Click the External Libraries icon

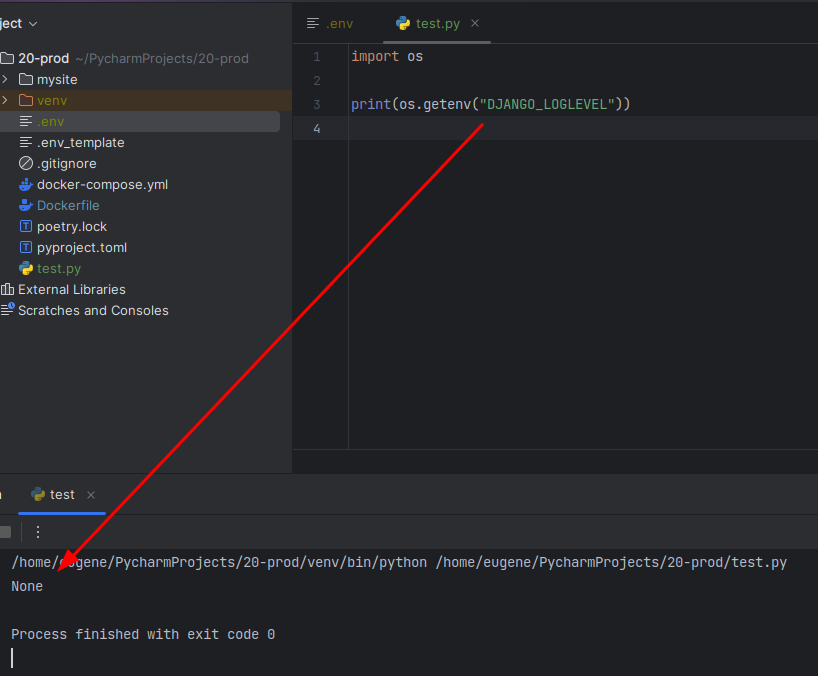(x=7, y=289)
